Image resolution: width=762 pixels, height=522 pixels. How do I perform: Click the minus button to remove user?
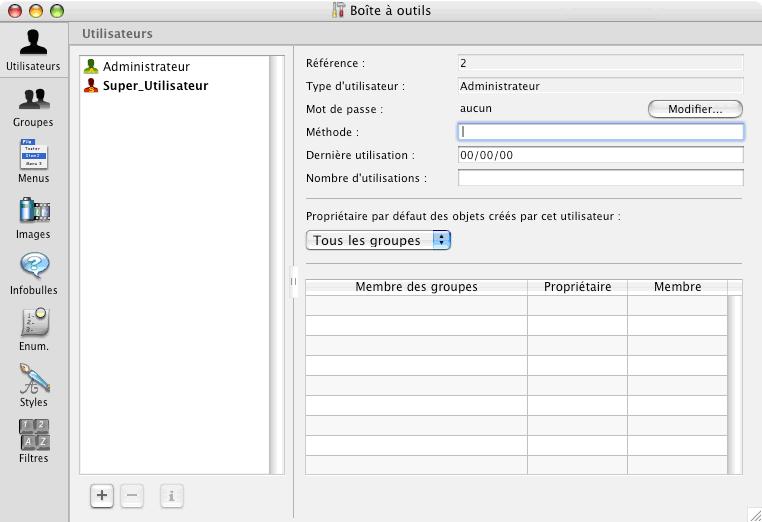tap(132, 495)
